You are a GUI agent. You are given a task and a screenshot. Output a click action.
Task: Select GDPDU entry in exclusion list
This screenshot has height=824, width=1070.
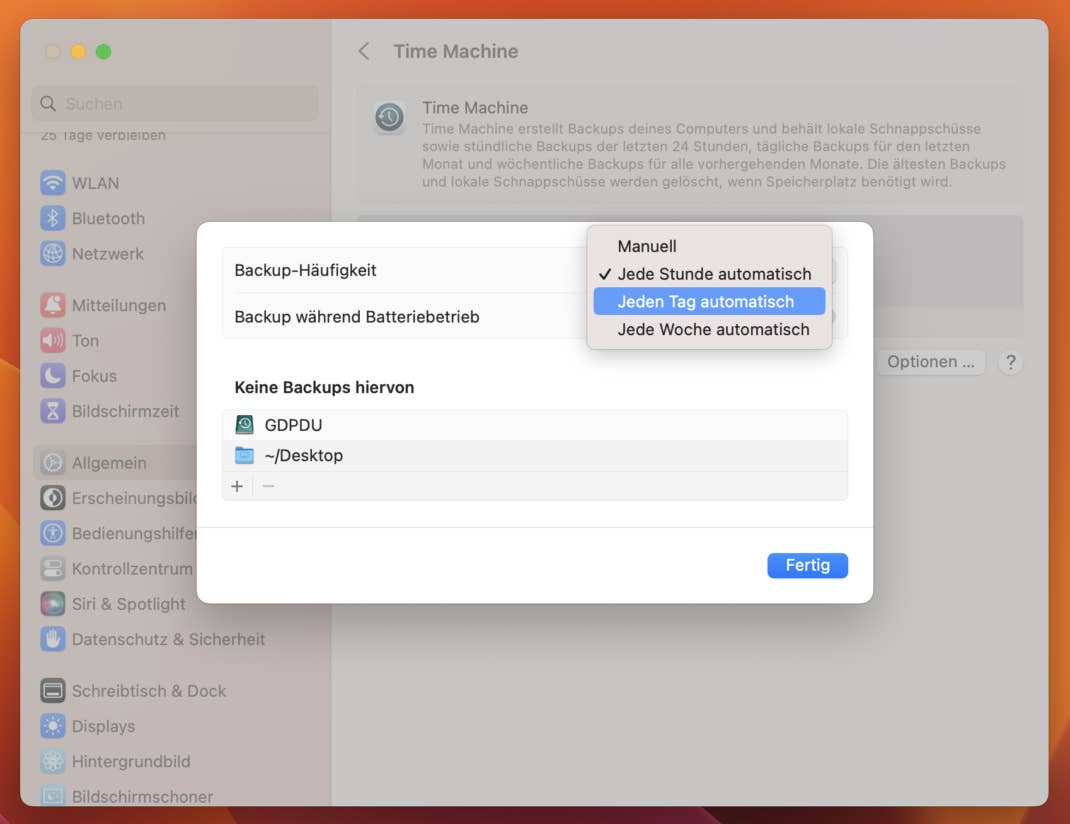(x=534, y=425)
